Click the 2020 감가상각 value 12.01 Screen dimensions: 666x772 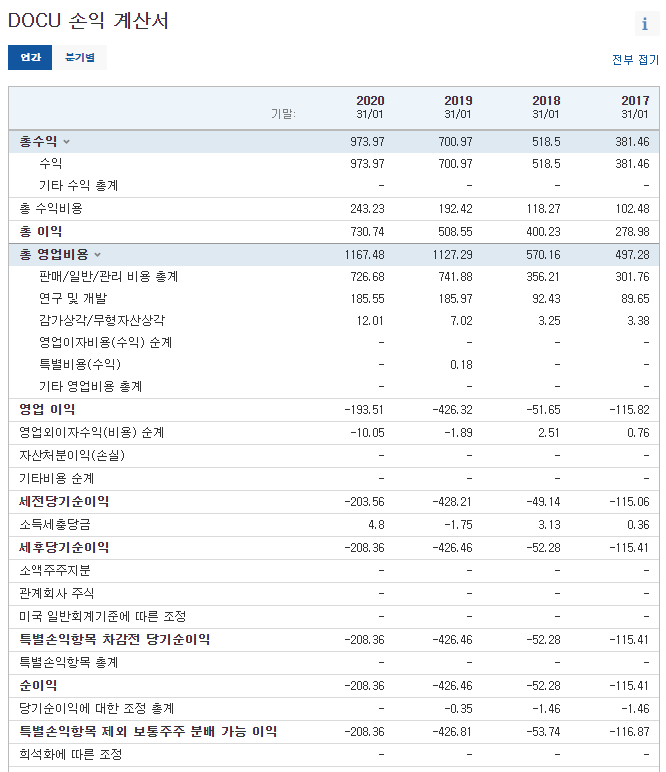370,322
